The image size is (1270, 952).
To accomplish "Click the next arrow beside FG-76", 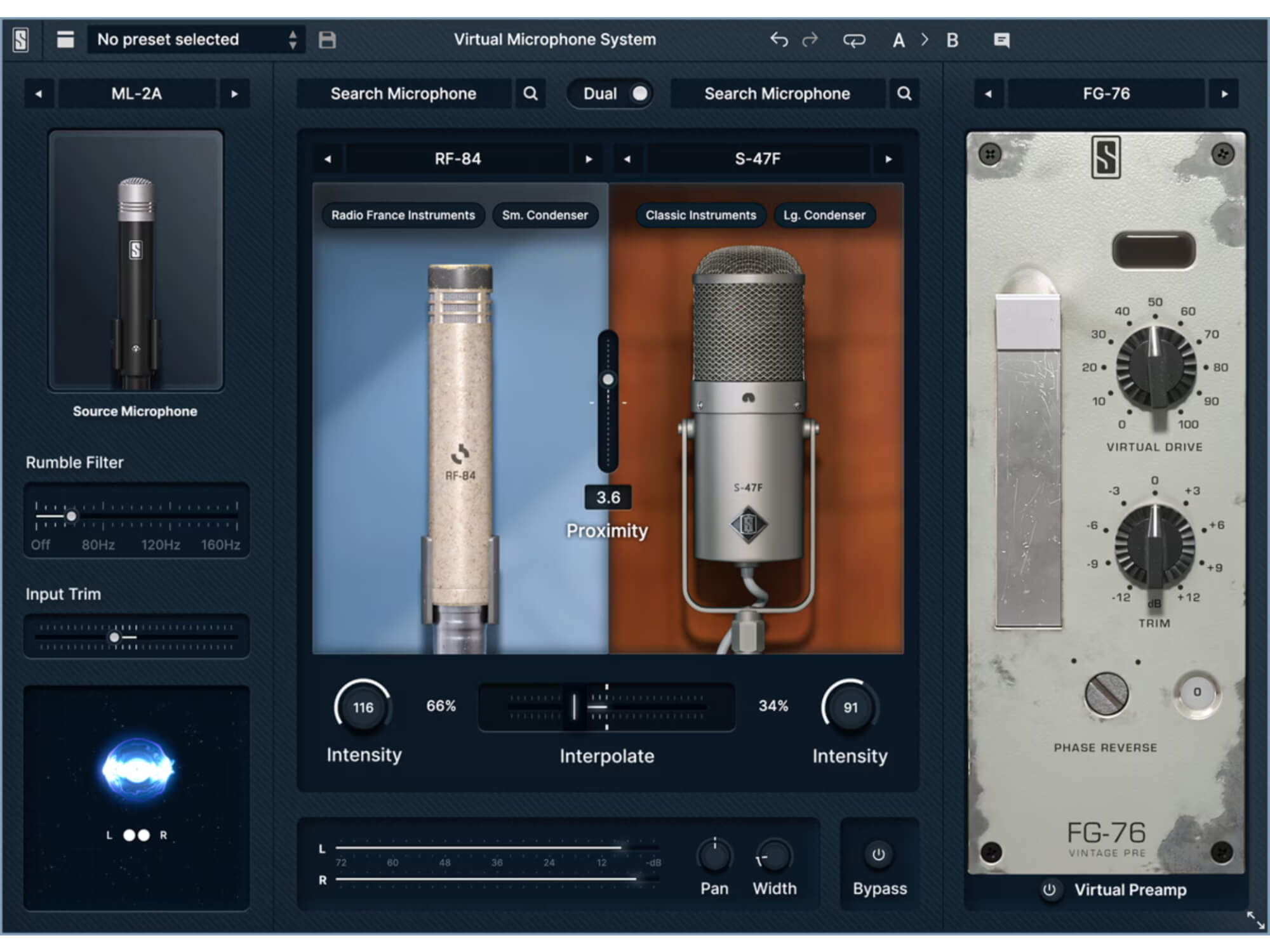I will tap(1226, 93).
